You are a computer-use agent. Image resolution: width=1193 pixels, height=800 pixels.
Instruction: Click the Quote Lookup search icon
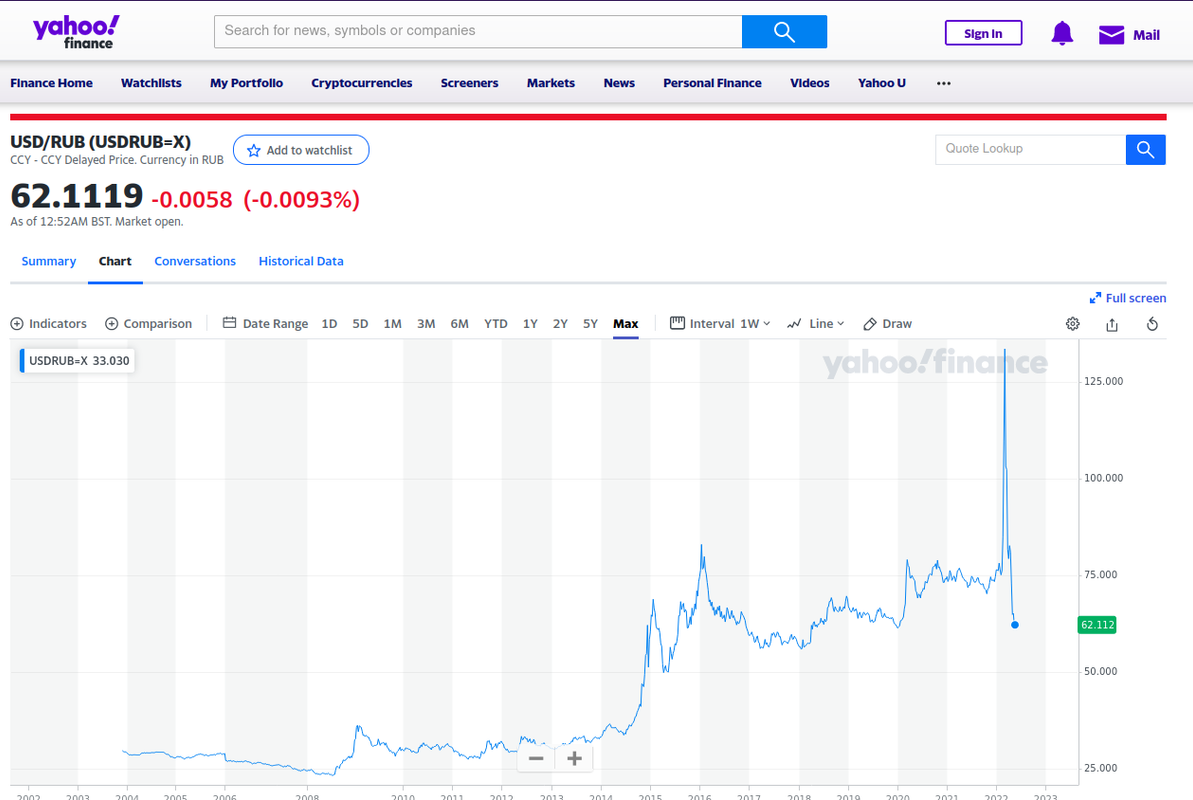tap(1146, 149)
